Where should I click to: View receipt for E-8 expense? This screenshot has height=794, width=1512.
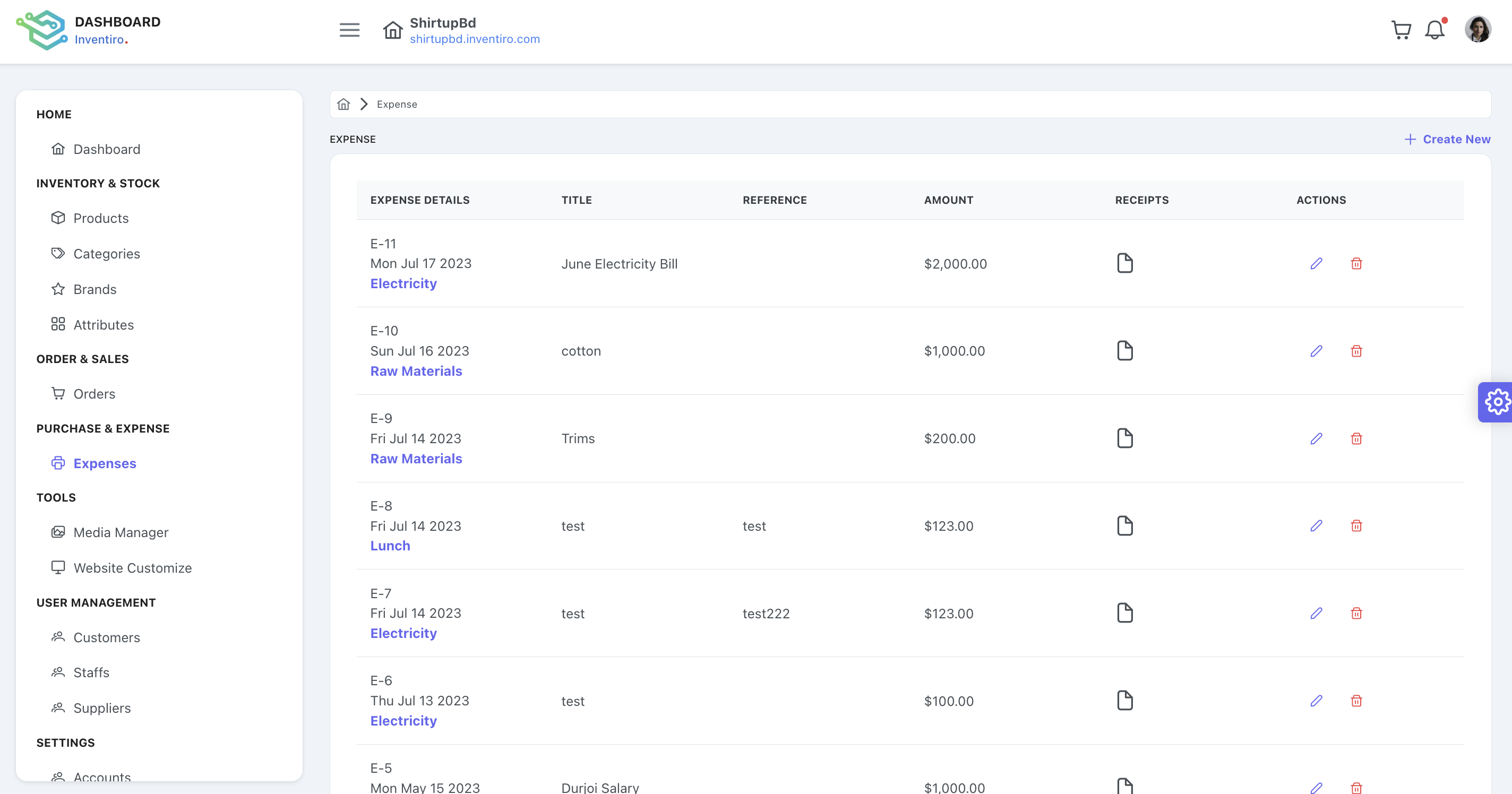click(x=1124, y=526)
